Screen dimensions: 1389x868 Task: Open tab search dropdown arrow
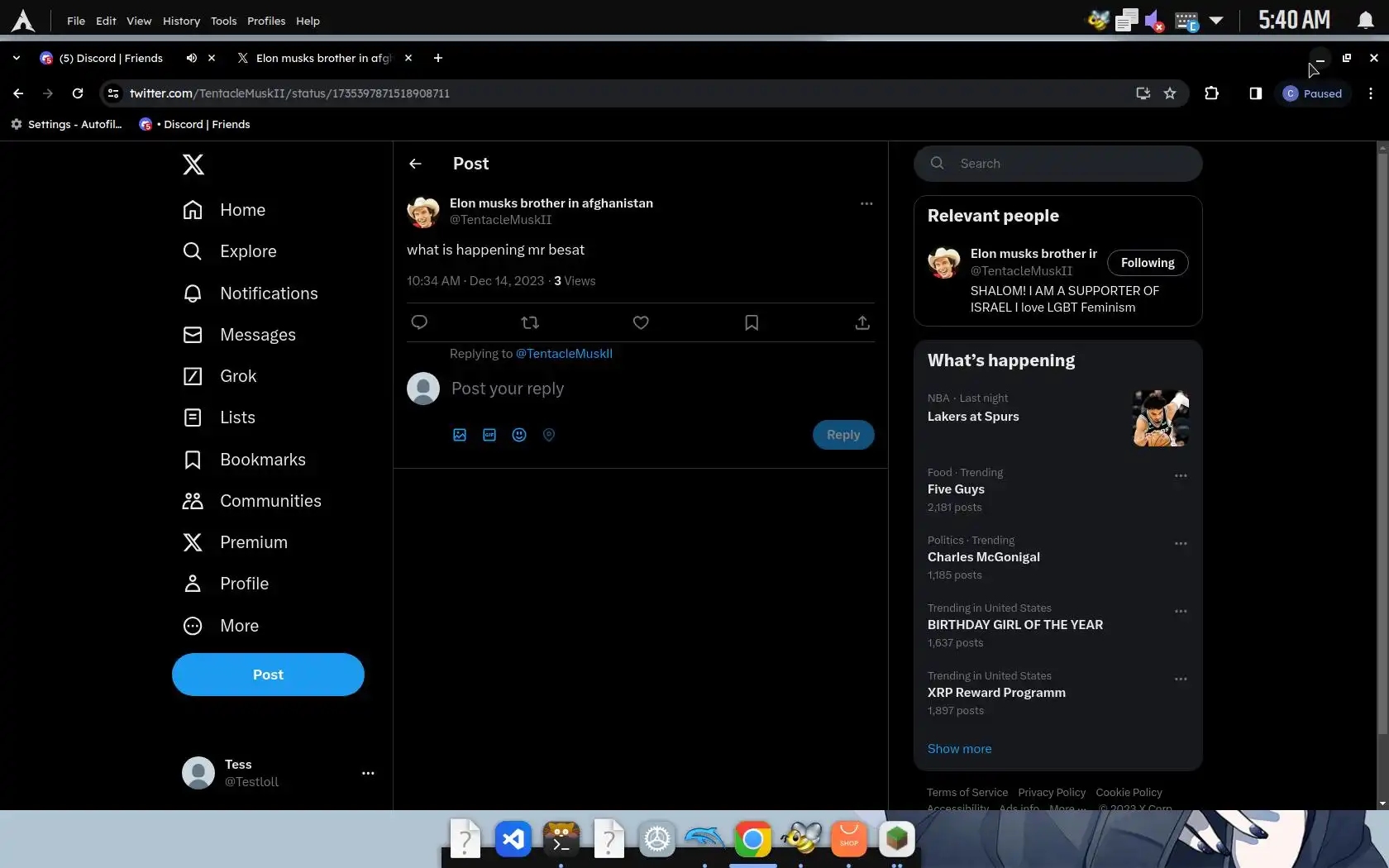pos(17,58)
